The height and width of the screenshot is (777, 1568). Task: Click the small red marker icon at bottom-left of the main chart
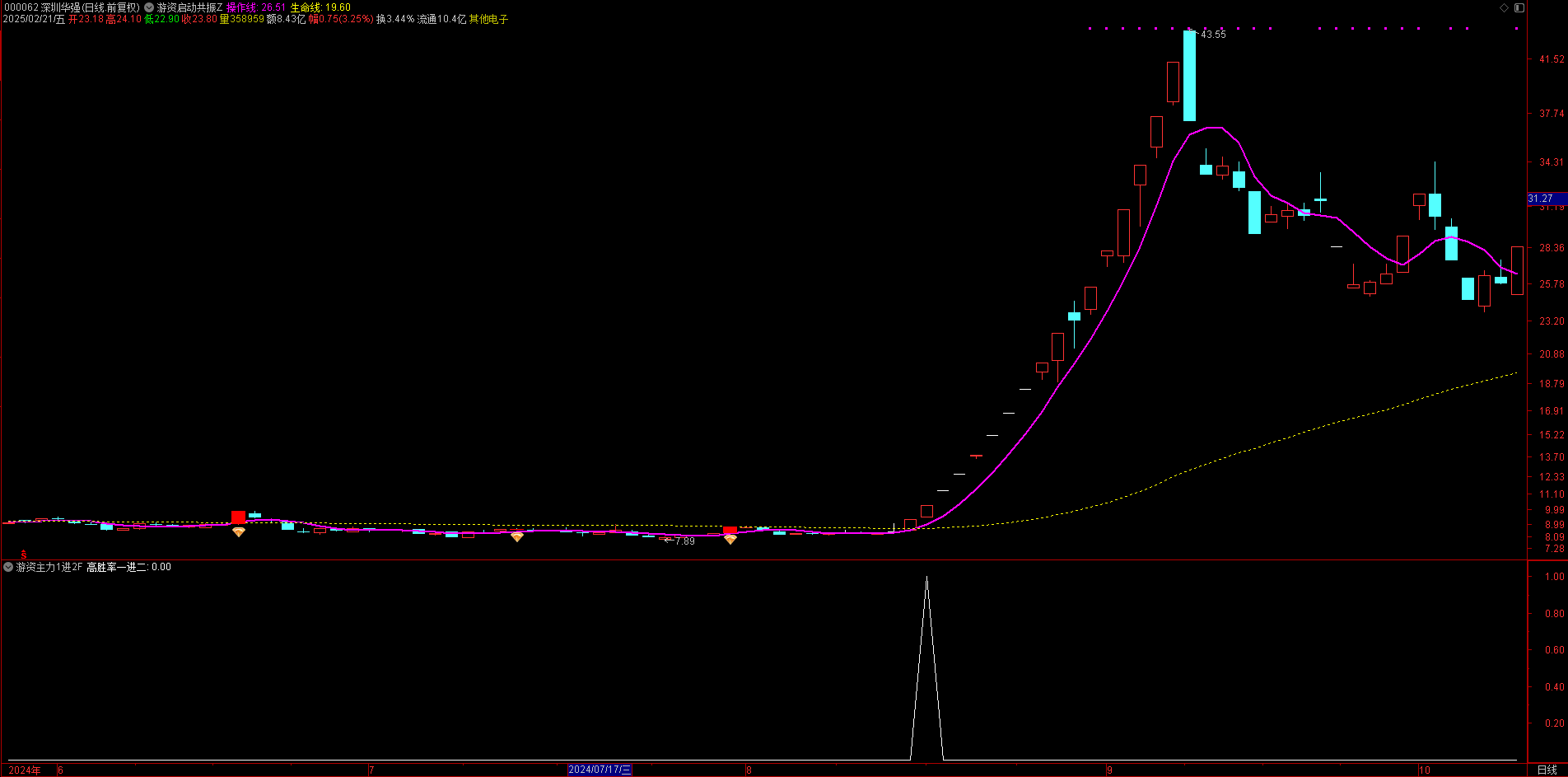(24, 555)
